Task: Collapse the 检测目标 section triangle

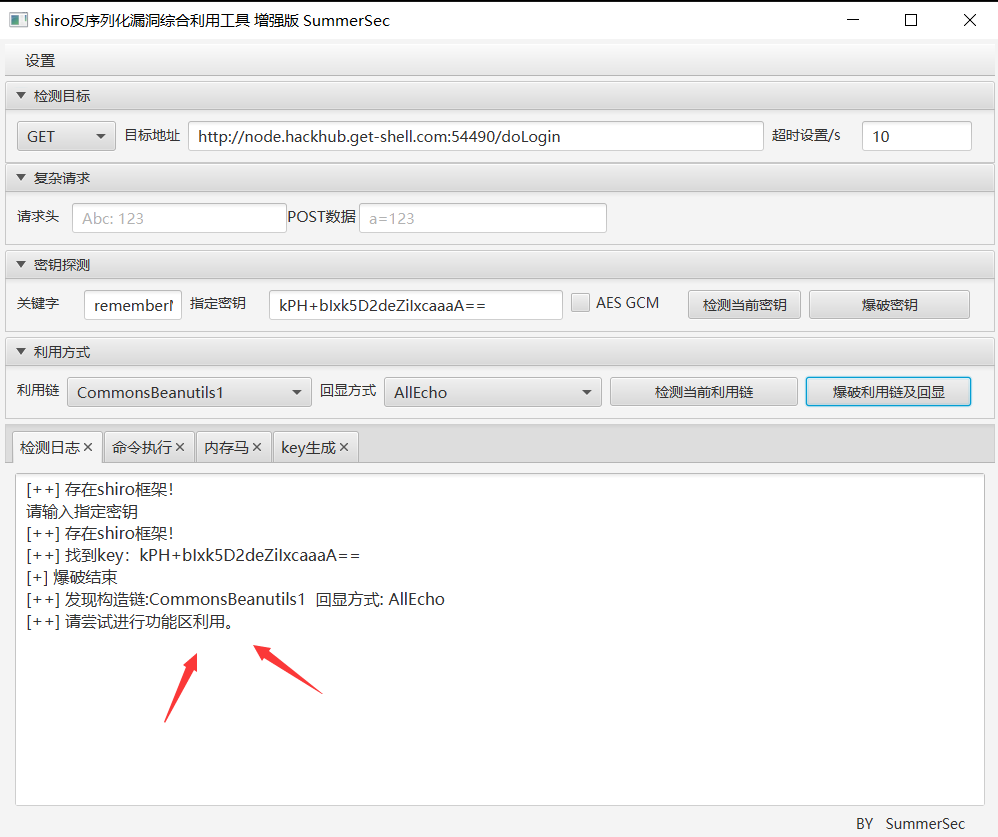Action: click(19, 94)
